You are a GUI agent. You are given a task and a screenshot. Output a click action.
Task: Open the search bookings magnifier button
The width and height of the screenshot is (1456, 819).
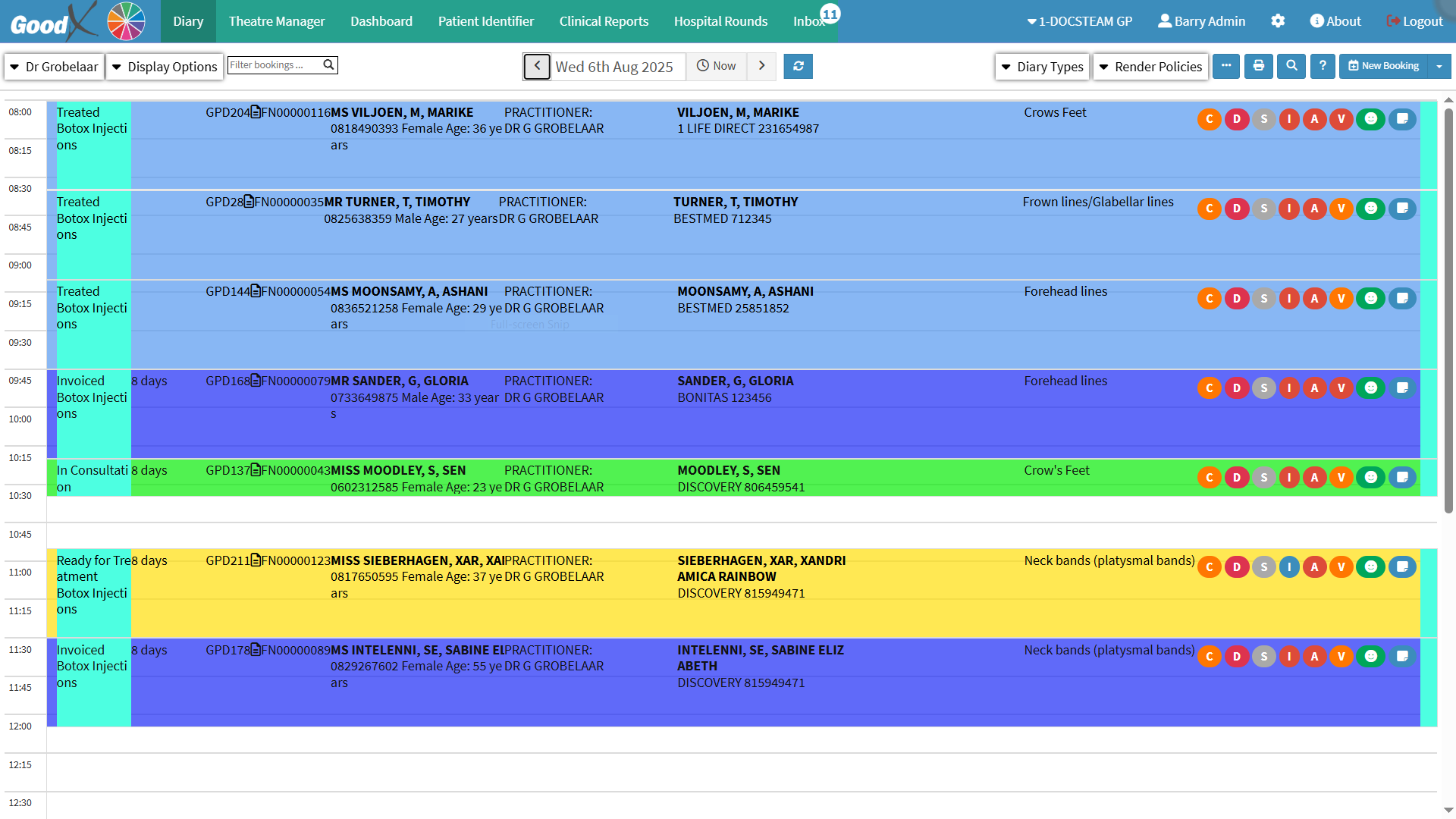pyautogui.click(x=1291, y=66)
